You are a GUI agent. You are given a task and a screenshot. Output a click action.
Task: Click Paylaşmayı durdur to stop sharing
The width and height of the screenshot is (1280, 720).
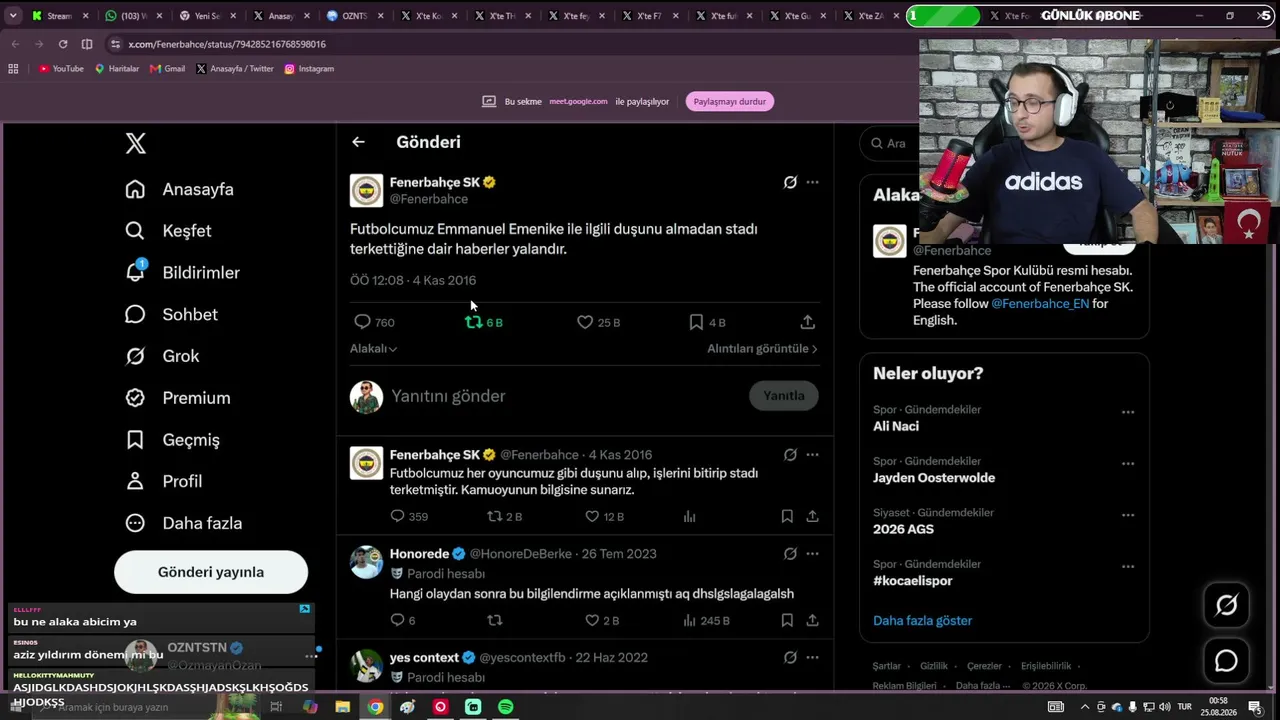(730, 101)
